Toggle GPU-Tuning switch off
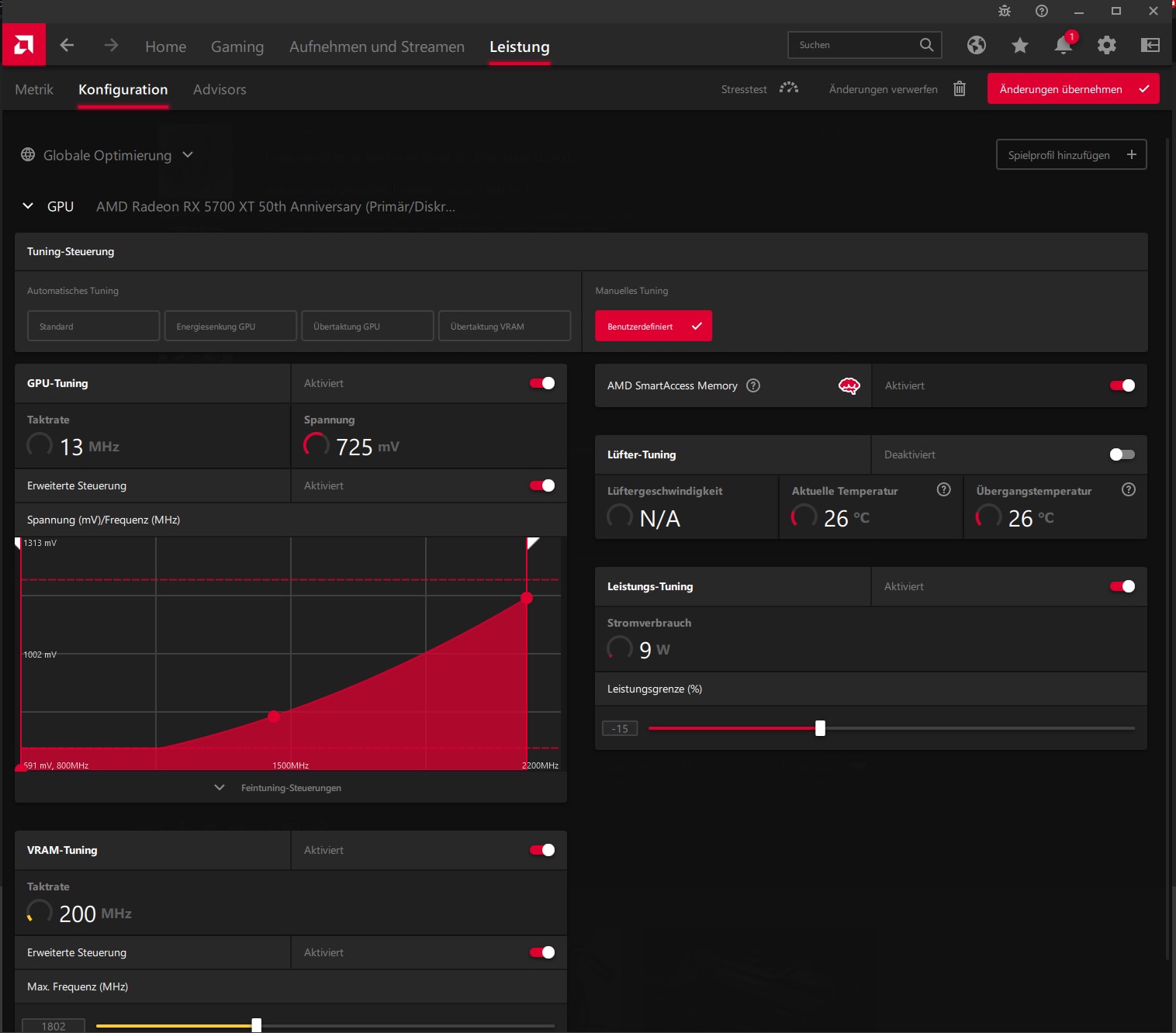Image resolution: width=1176 pixels, height=1033 pixels. coord(542,383)
